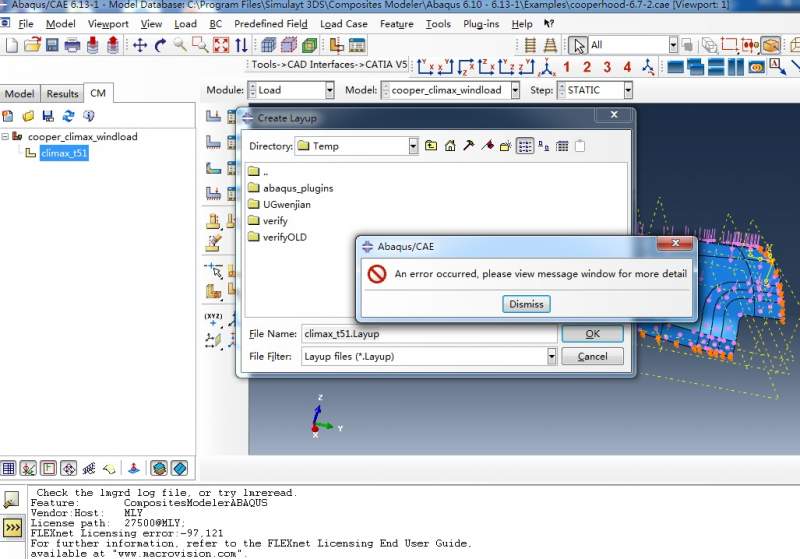Select the Pan View tool
The image size is (800, 559).
click(140, 45)
